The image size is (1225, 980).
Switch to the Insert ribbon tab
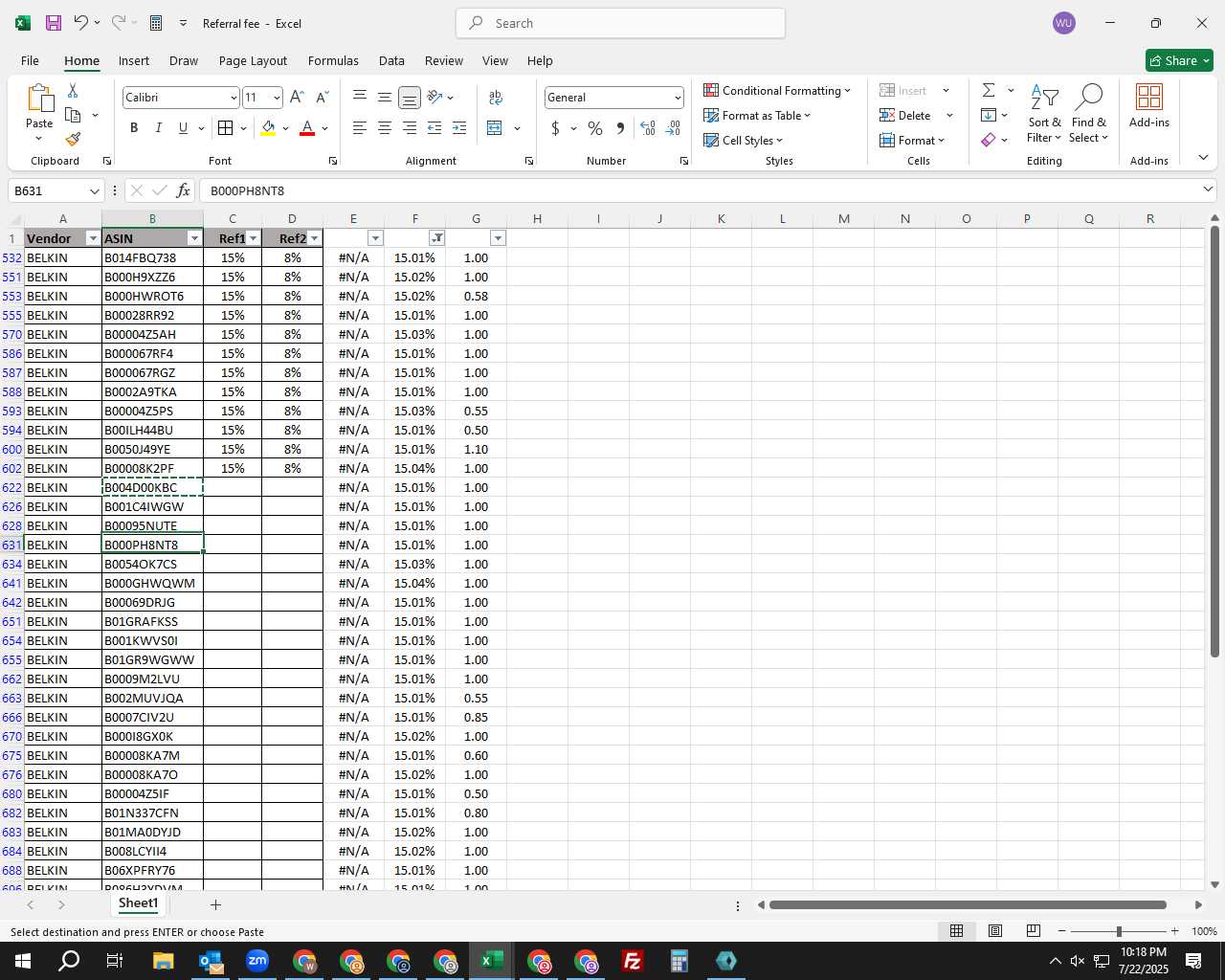(x=134, y=60)
